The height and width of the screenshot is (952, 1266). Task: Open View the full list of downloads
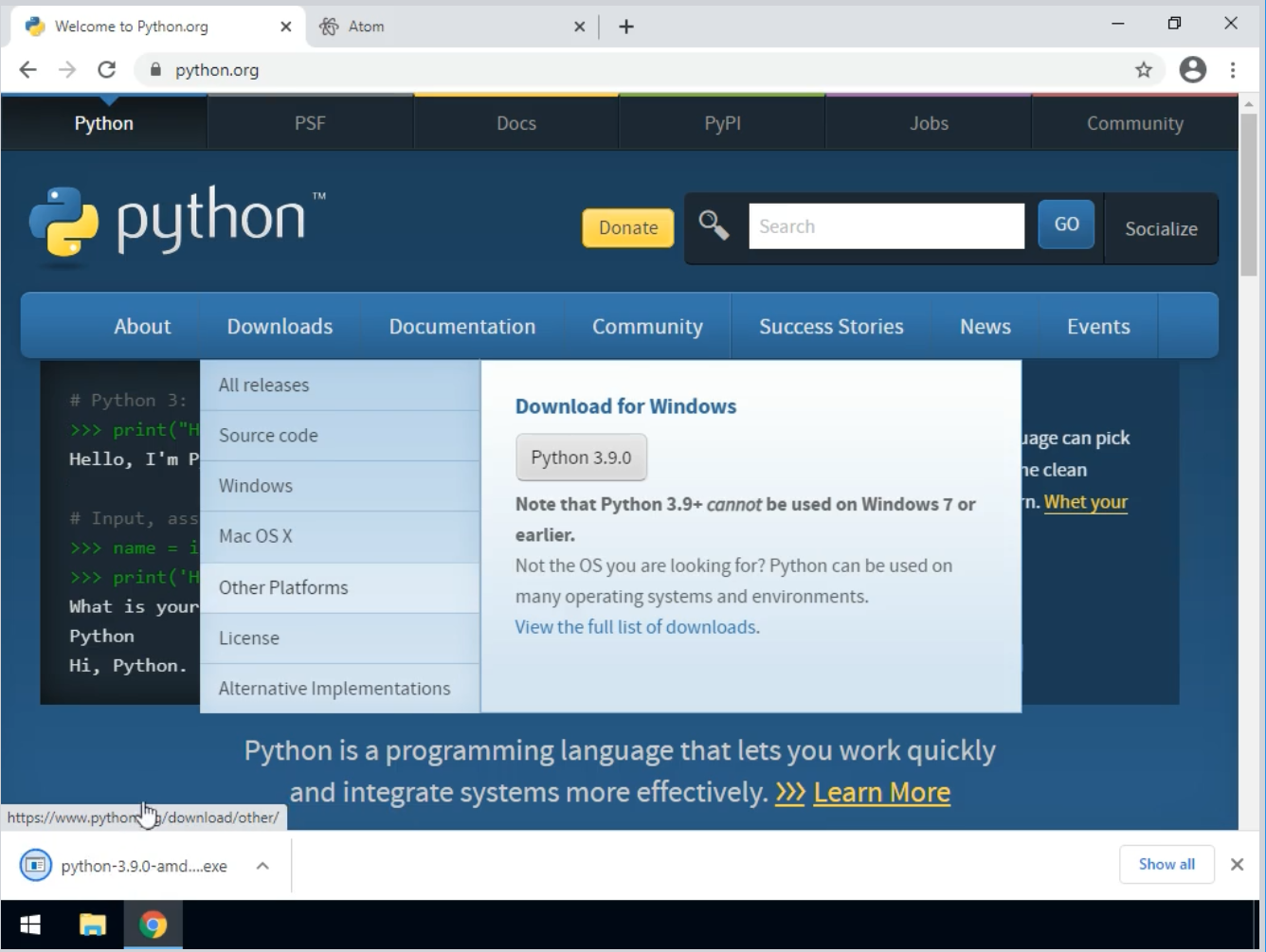635,627
